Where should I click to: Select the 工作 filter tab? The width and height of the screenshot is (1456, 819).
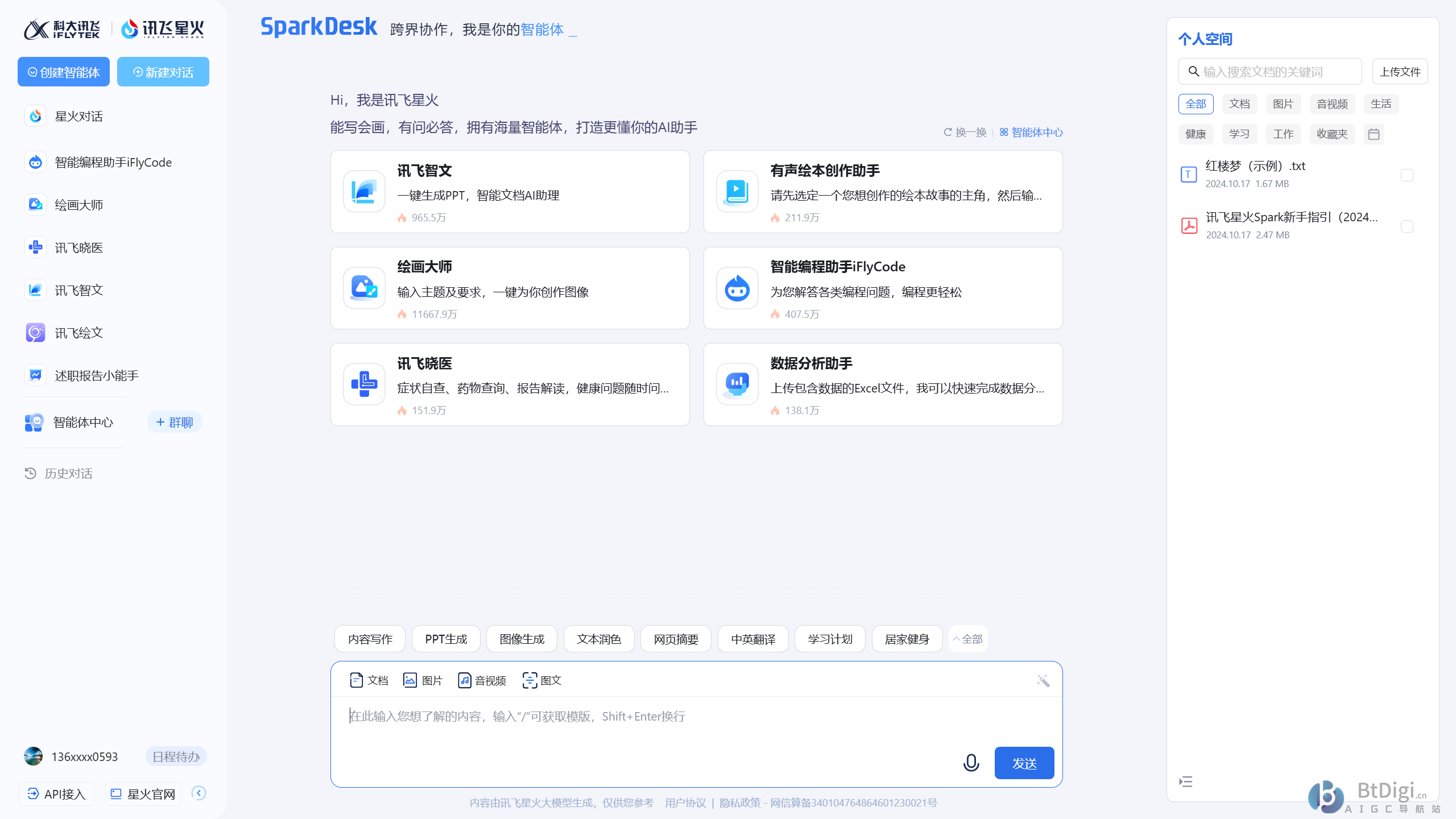(x=1283, y=134)
